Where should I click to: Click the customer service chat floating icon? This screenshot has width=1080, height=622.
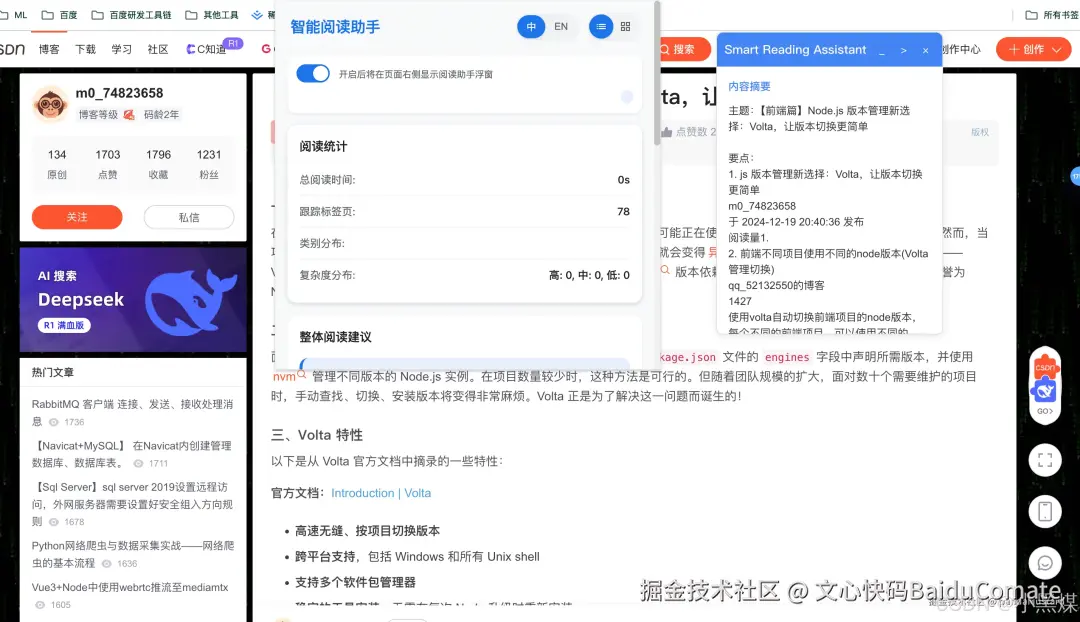click(x=1045, y=563)
